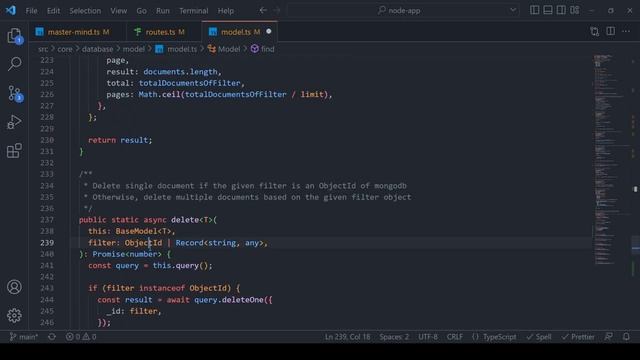This screenshot has width=640, height=360.
Task: Click 'Promise<number>' on line 240
Action: click(127, 254)
